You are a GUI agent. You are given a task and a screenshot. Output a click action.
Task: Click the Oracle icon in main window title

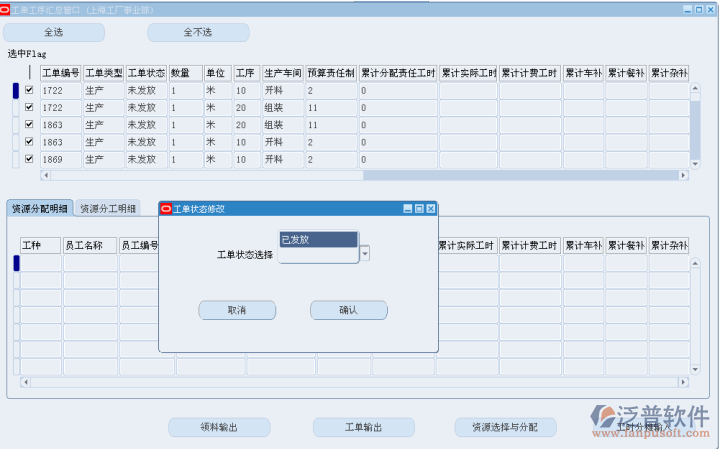7,8
